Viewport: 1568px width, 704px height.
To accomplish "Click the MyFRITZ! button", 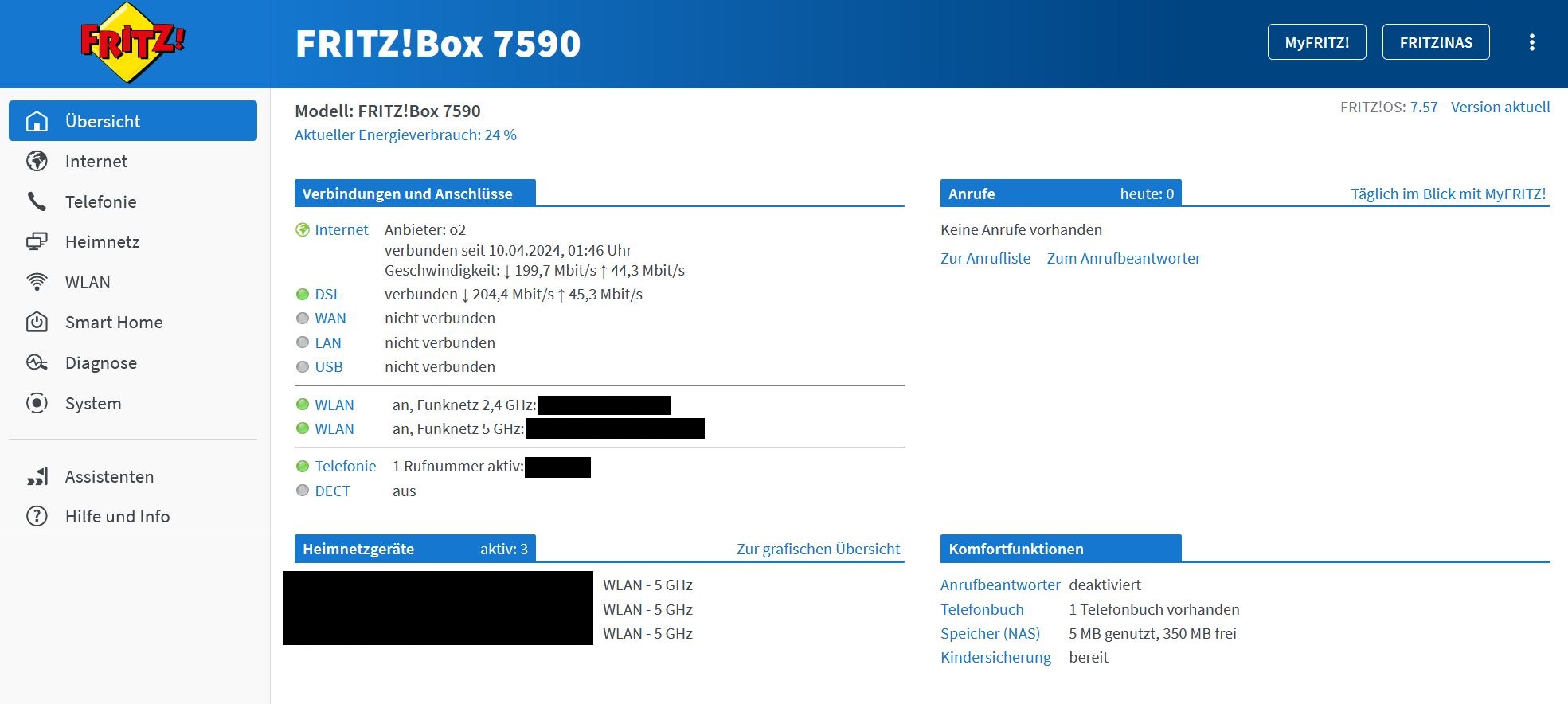I will coord(1317,42).
